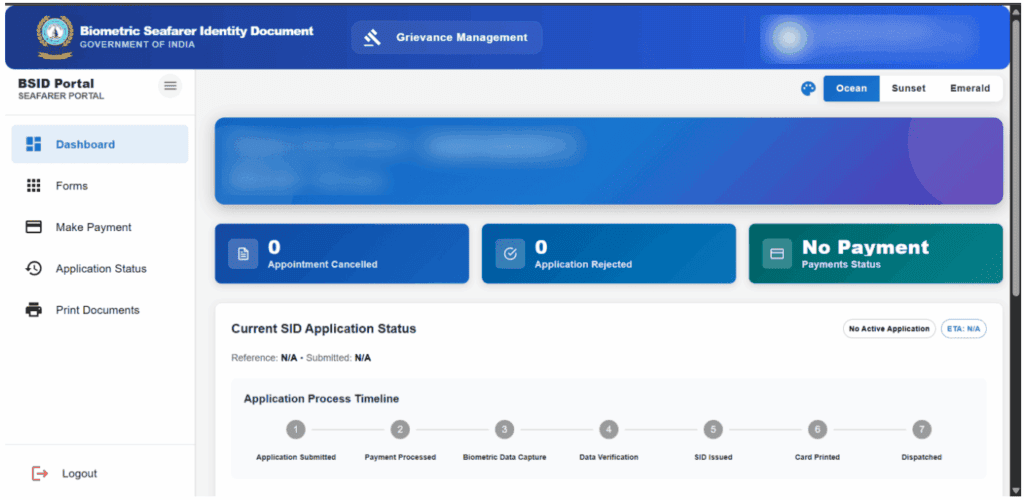
Task: Click the theme palette icon
Action: tap(808, 89)
